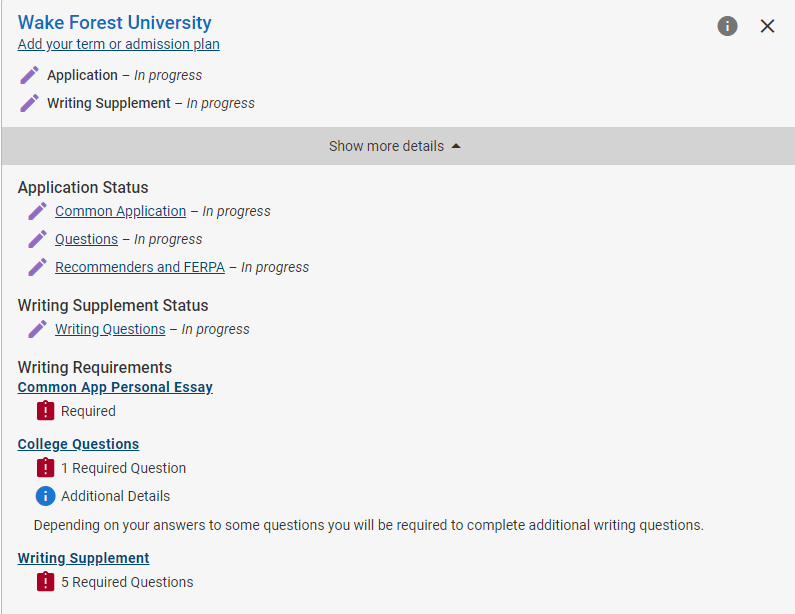795x614 pixels.
Task: Click the Show more details caret arrow
Action: (x=456, y=146)
